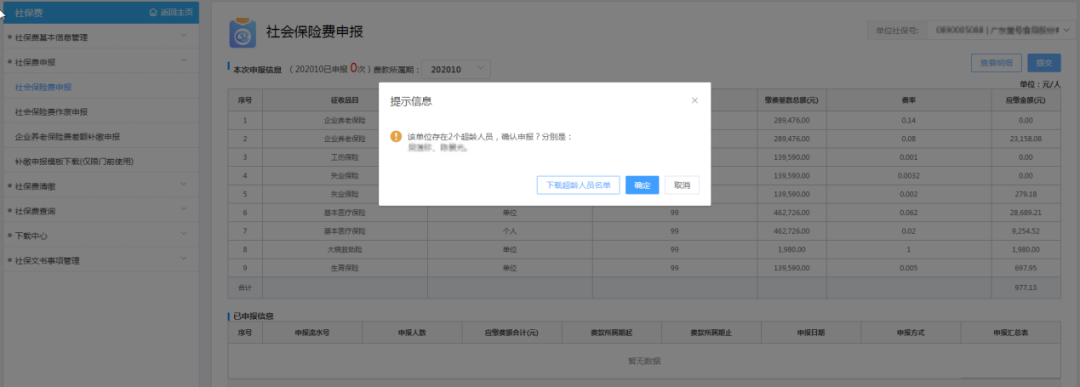Screen dimensions: 1080x387
Task: Confirm with the 确定 button
Action: (x=642, y=185)
